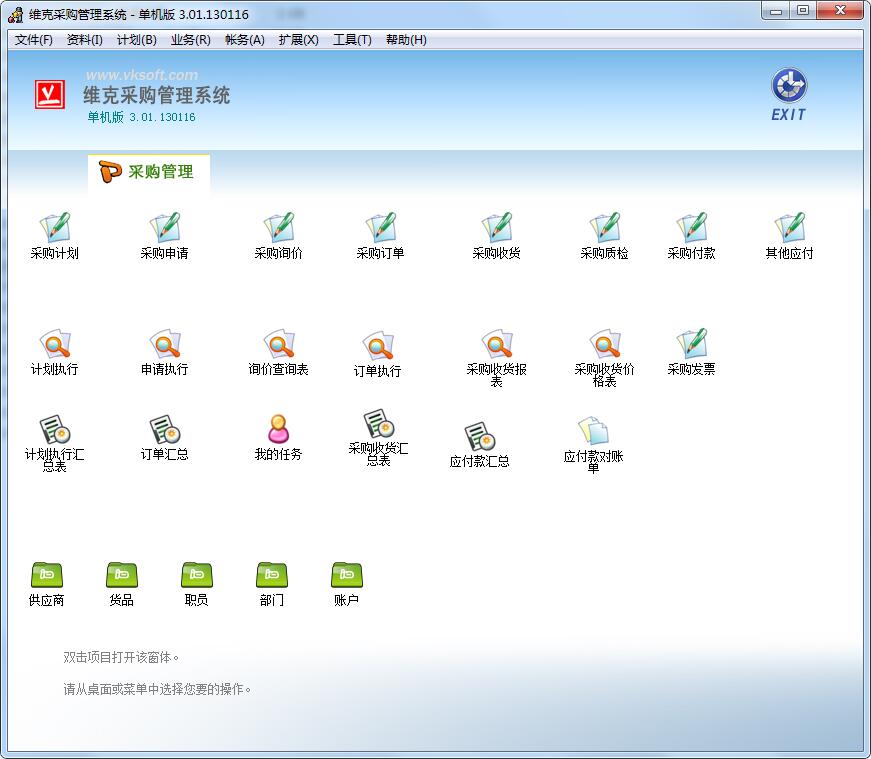
Task: Open the 资料(I) menu
Action: pyautogui.click(x=84, y=40)
